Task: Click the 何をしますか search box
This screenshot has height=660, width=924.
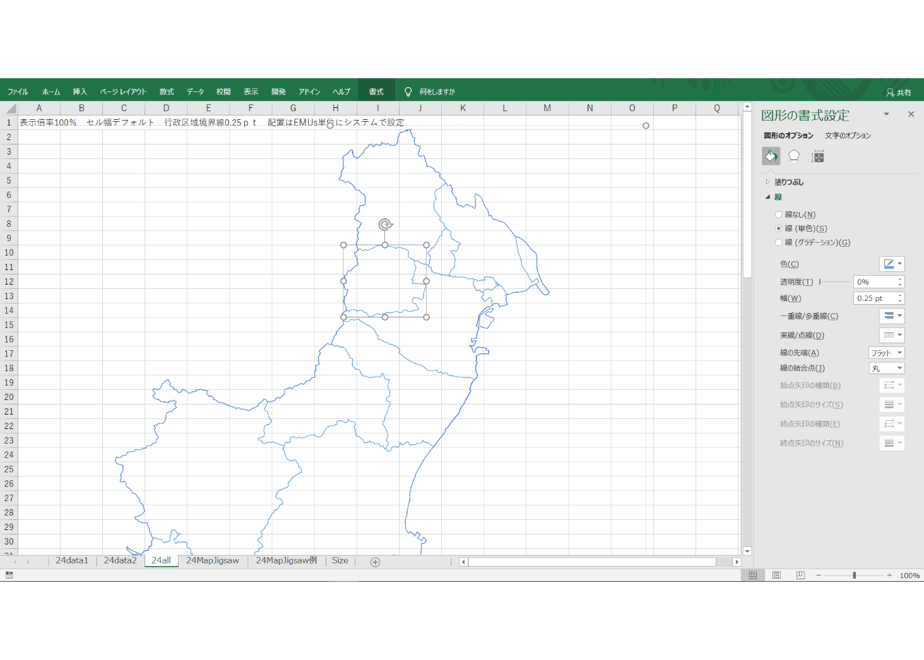Action: pos(437,92)
